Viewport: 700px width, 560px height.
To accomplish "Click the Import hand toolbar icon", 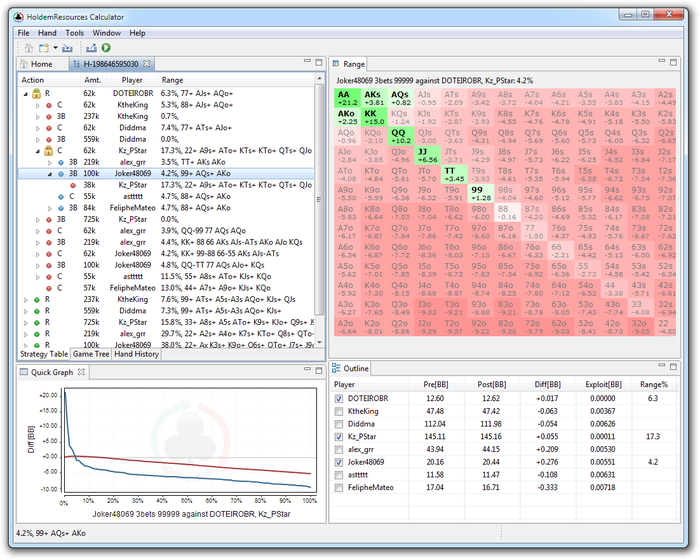I will [x=67, y=48].
